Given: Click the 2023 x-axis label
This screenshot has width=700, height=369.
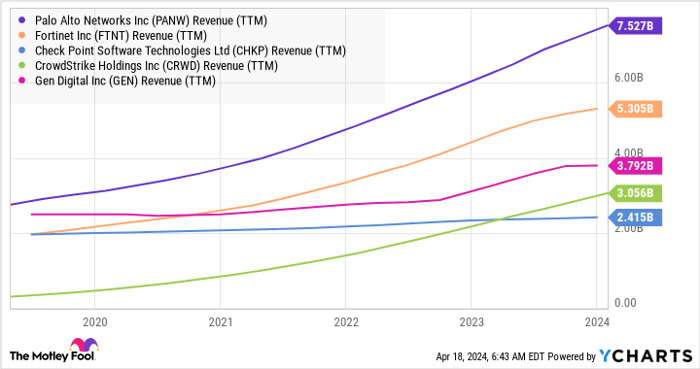Looking at the screenshot, I should [471, 322].
